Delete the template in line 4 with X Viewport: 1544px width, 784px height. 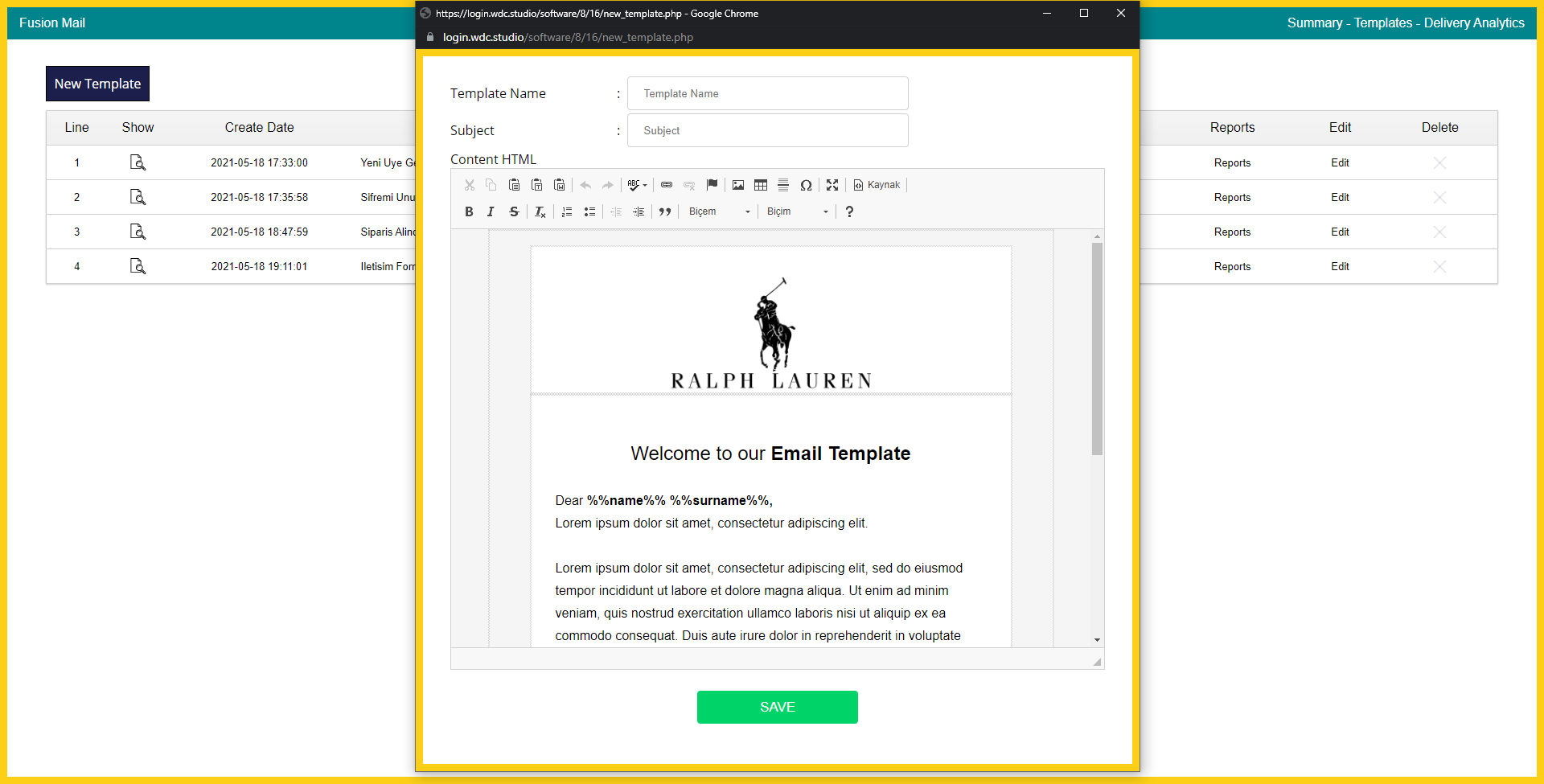coord(1439,266)
